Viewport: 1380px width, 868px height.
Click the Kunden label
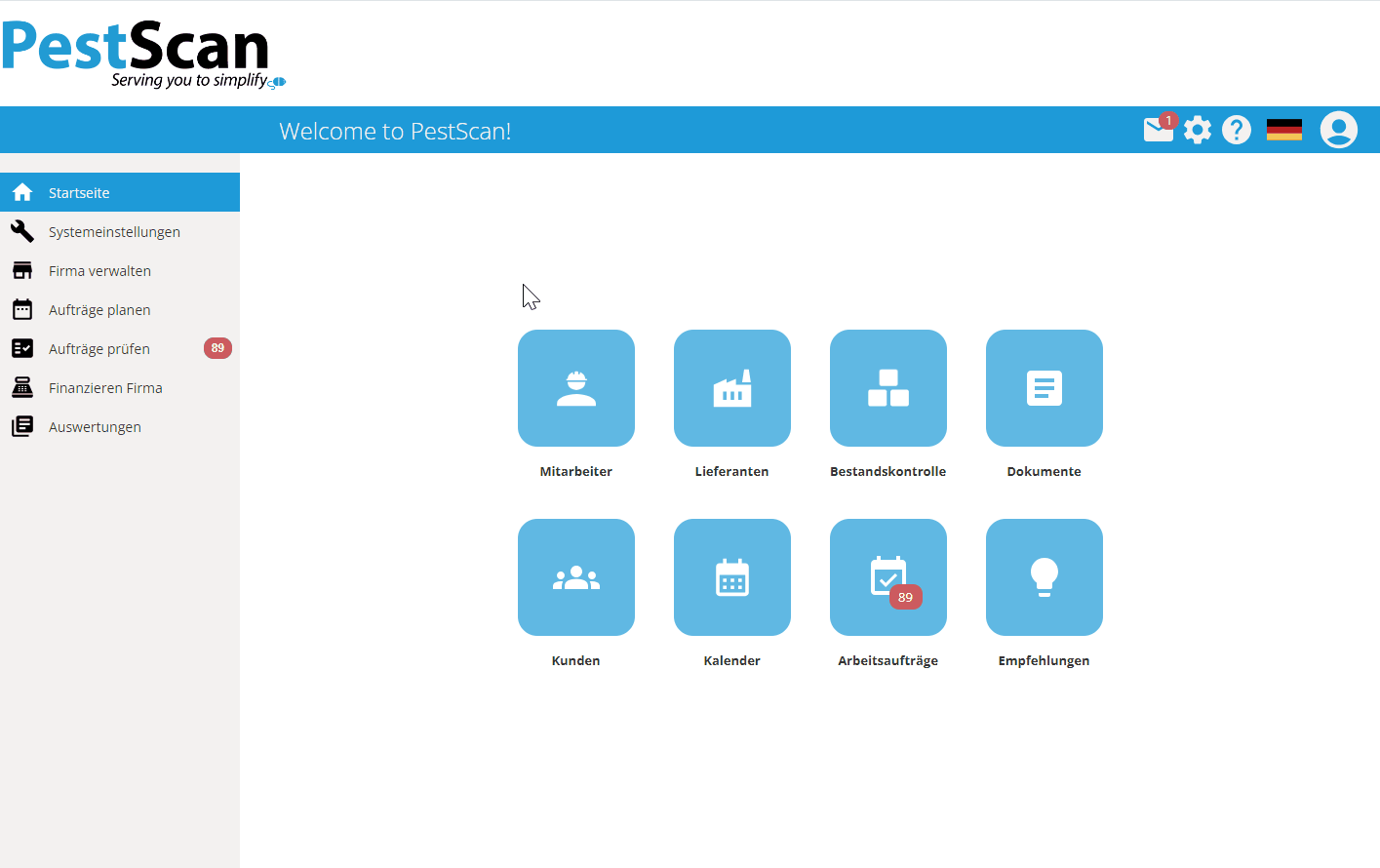(x=576, y=660)
